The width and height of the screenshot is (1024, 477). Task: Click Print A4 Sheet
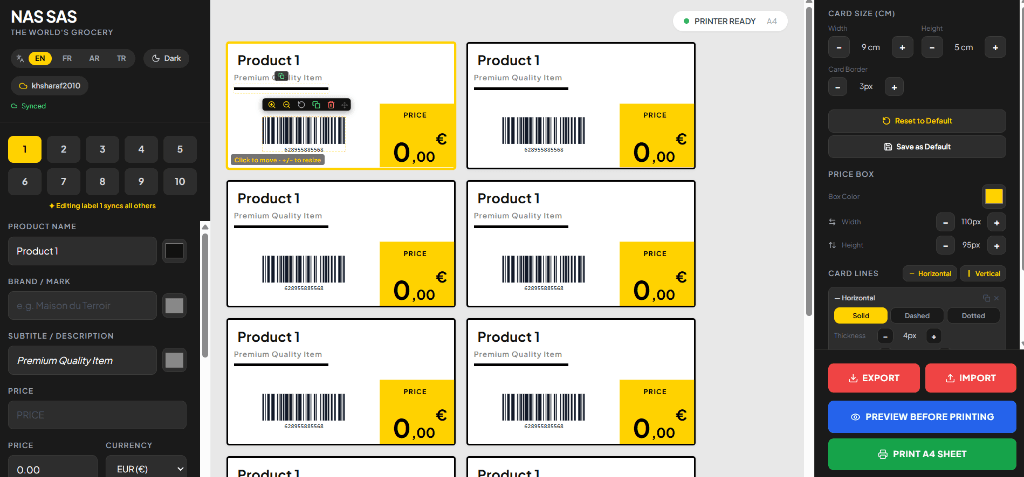pos(922,454)
